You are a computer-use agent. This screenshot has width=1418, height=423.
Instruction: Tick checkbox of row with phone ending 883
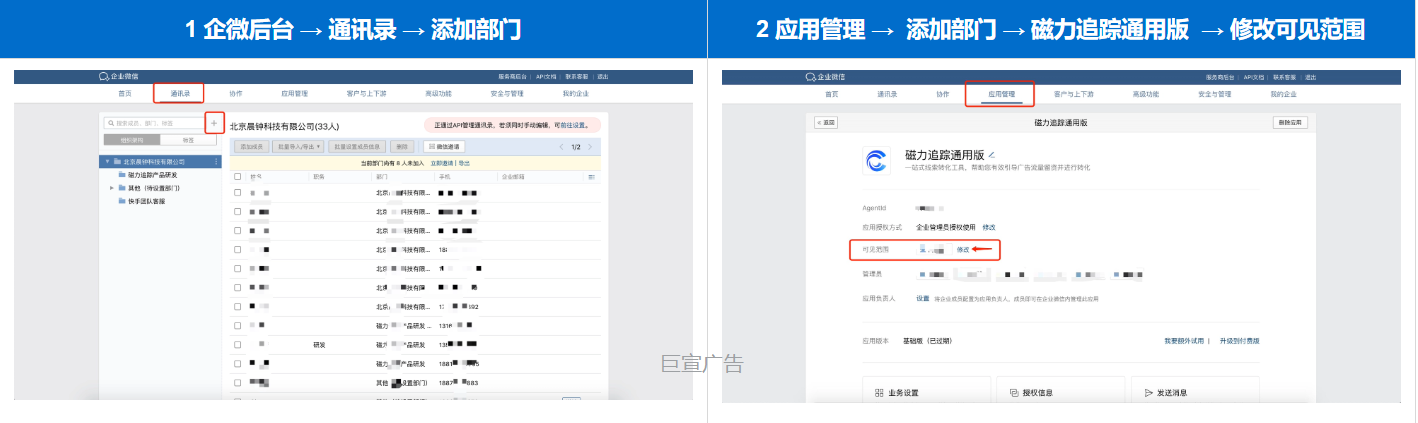tap(238, 382)
